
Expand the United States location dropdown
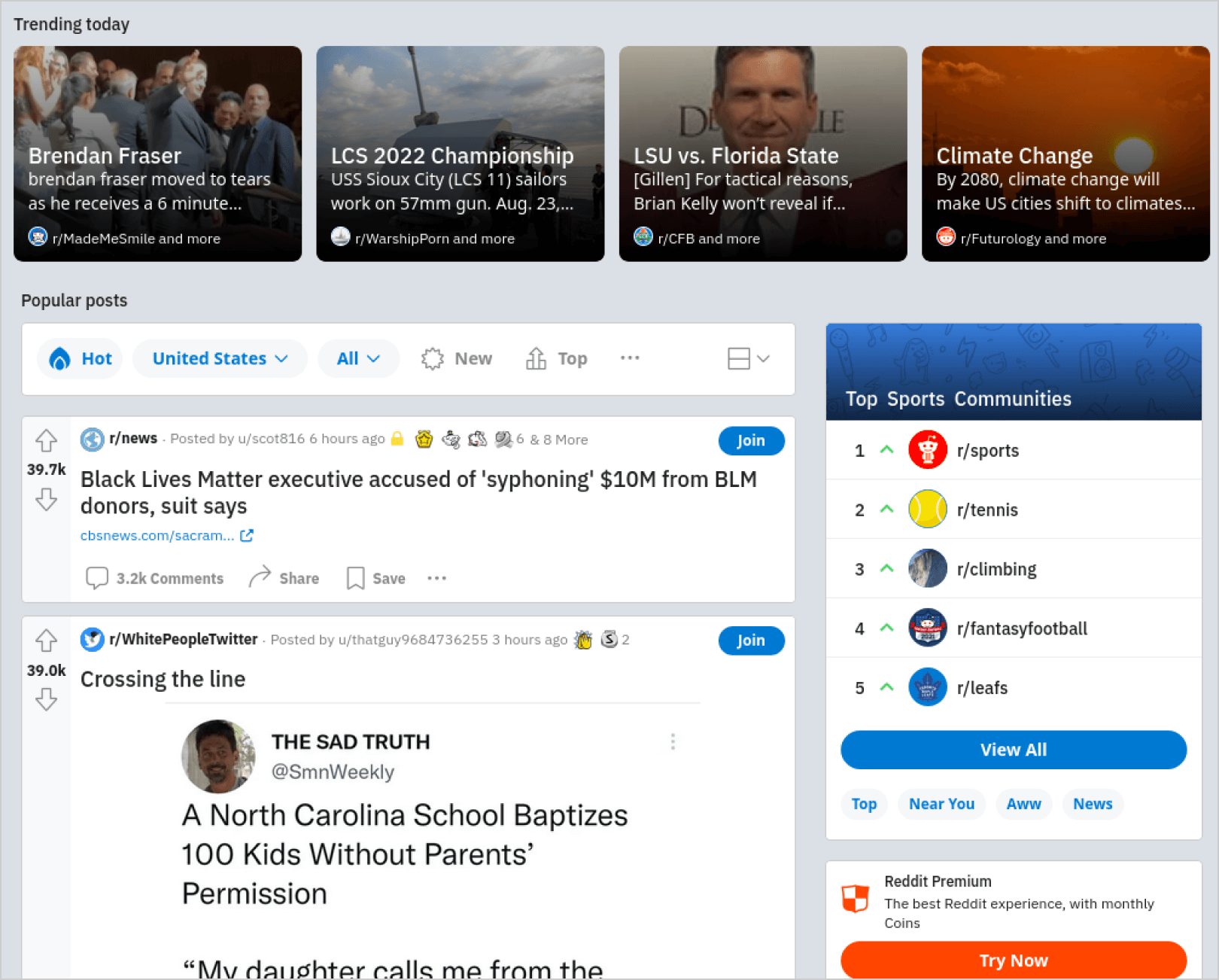coord(220,358)
